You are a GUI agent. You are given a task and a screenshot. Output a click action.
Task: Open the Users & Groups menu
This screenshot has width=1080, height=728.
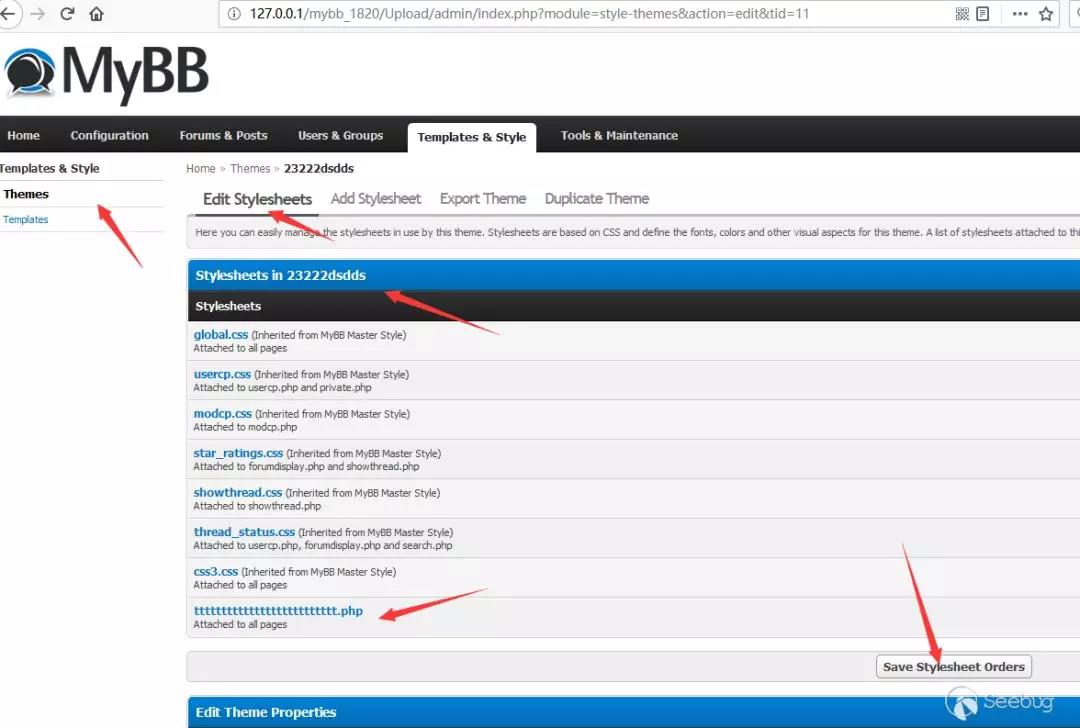(x=340, y=136)
